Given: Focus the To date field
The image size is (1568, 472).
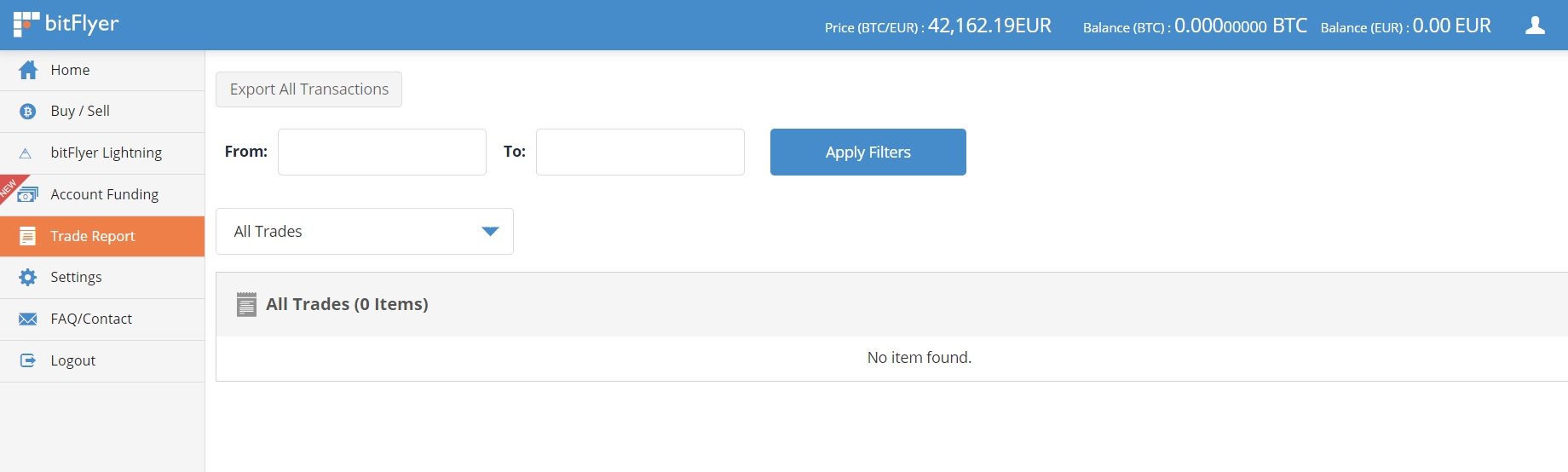Looking at the screenshot, I should click(640, 152).
